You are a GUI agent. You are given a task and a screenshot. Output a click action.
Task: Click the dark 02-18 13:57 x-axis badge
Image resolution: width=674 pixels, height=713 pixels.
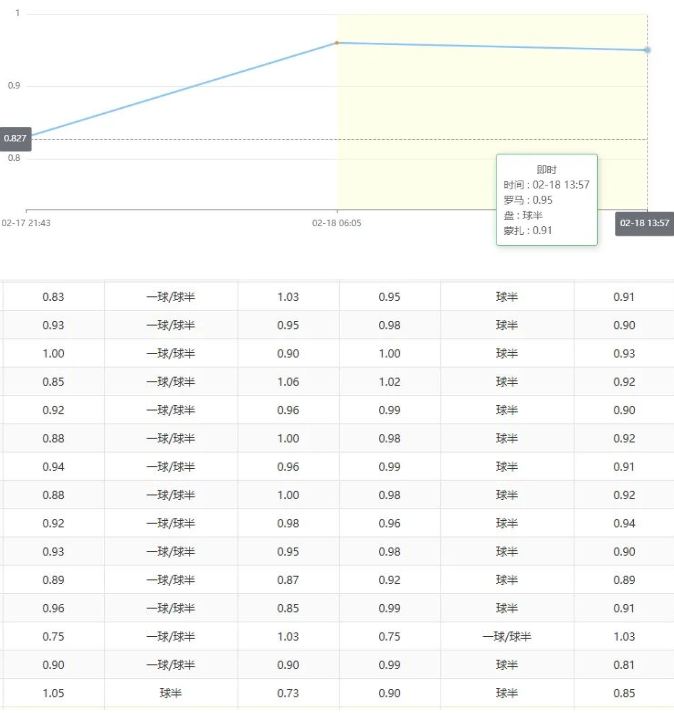pyautogui.click(x=644, y=223)
